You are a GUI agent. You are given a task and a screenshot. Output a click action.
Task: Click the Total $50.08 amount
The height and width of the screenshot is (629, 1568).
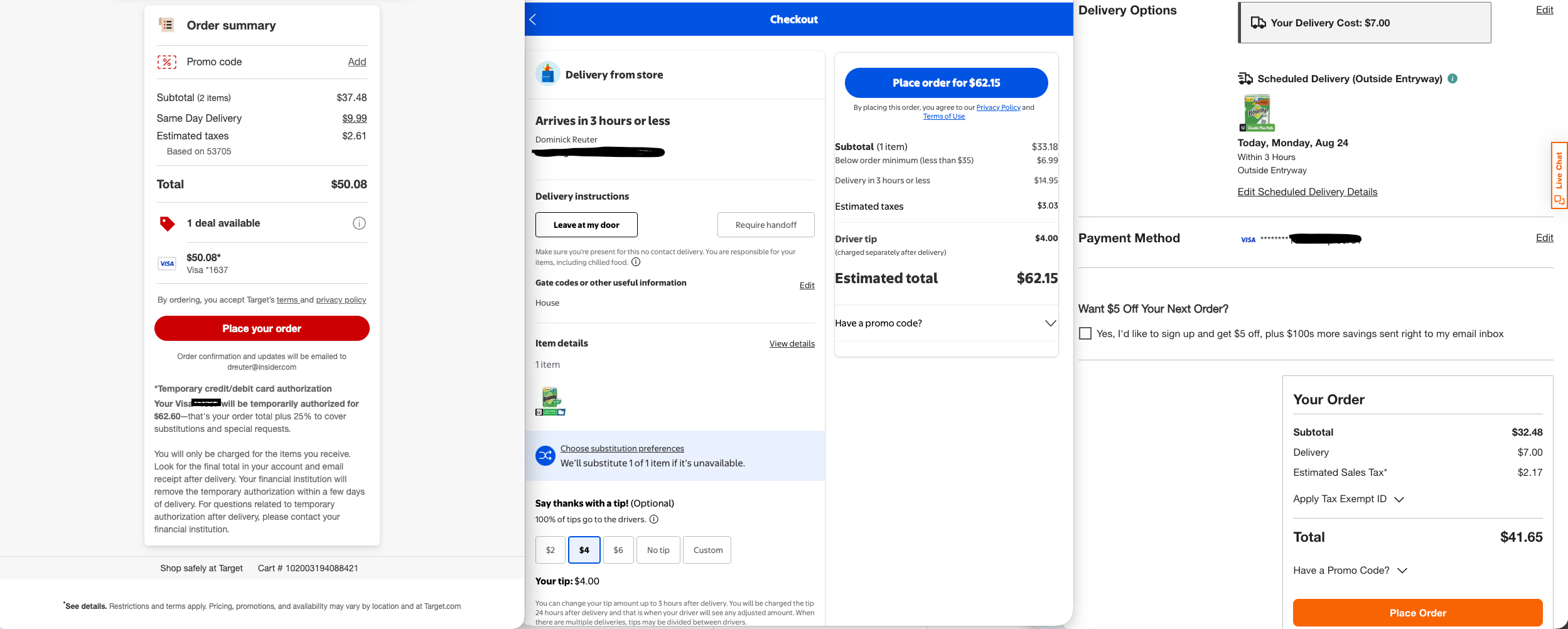coord(349,185)
